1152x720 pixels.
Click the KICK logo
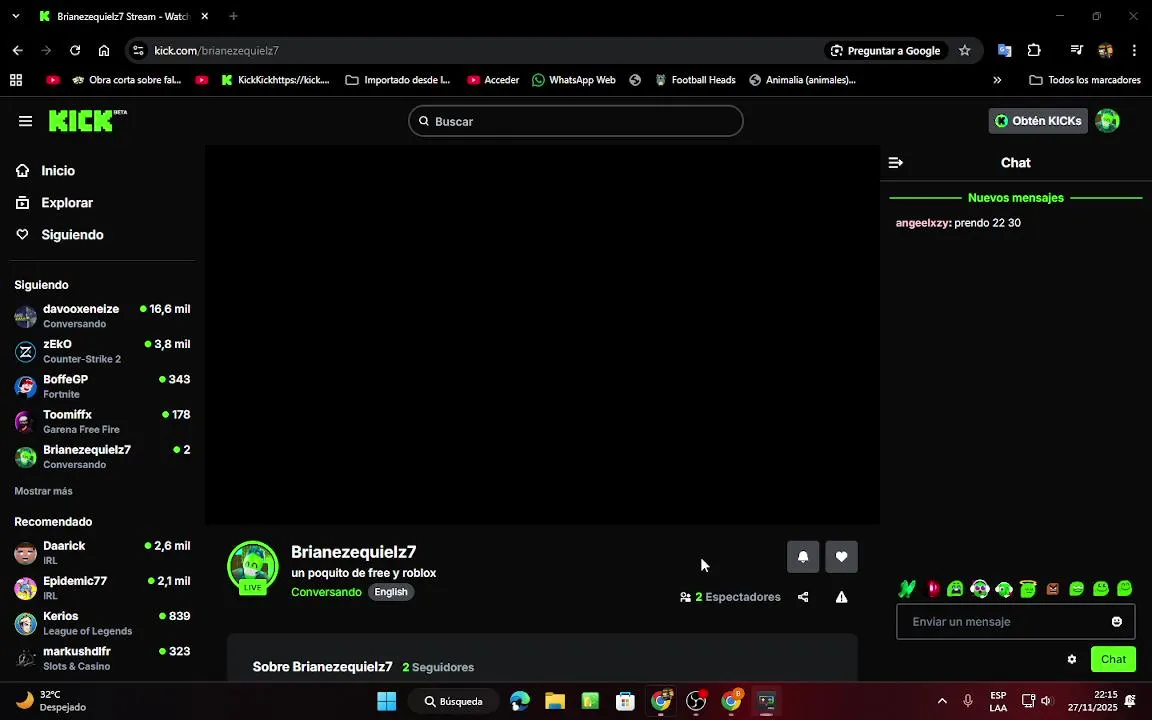[x=87, y=121]
